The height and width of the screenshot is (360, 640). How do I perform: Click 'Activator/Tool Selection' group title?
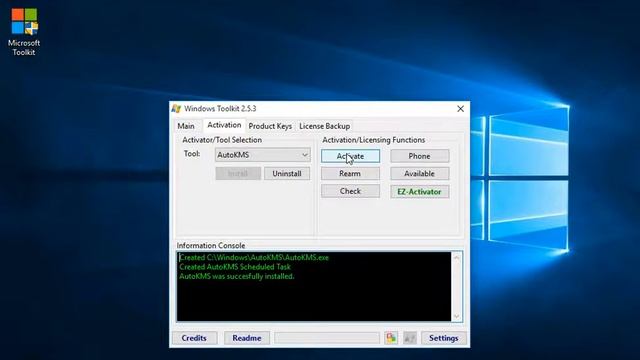pyautogui.click(x=222, y=140)
